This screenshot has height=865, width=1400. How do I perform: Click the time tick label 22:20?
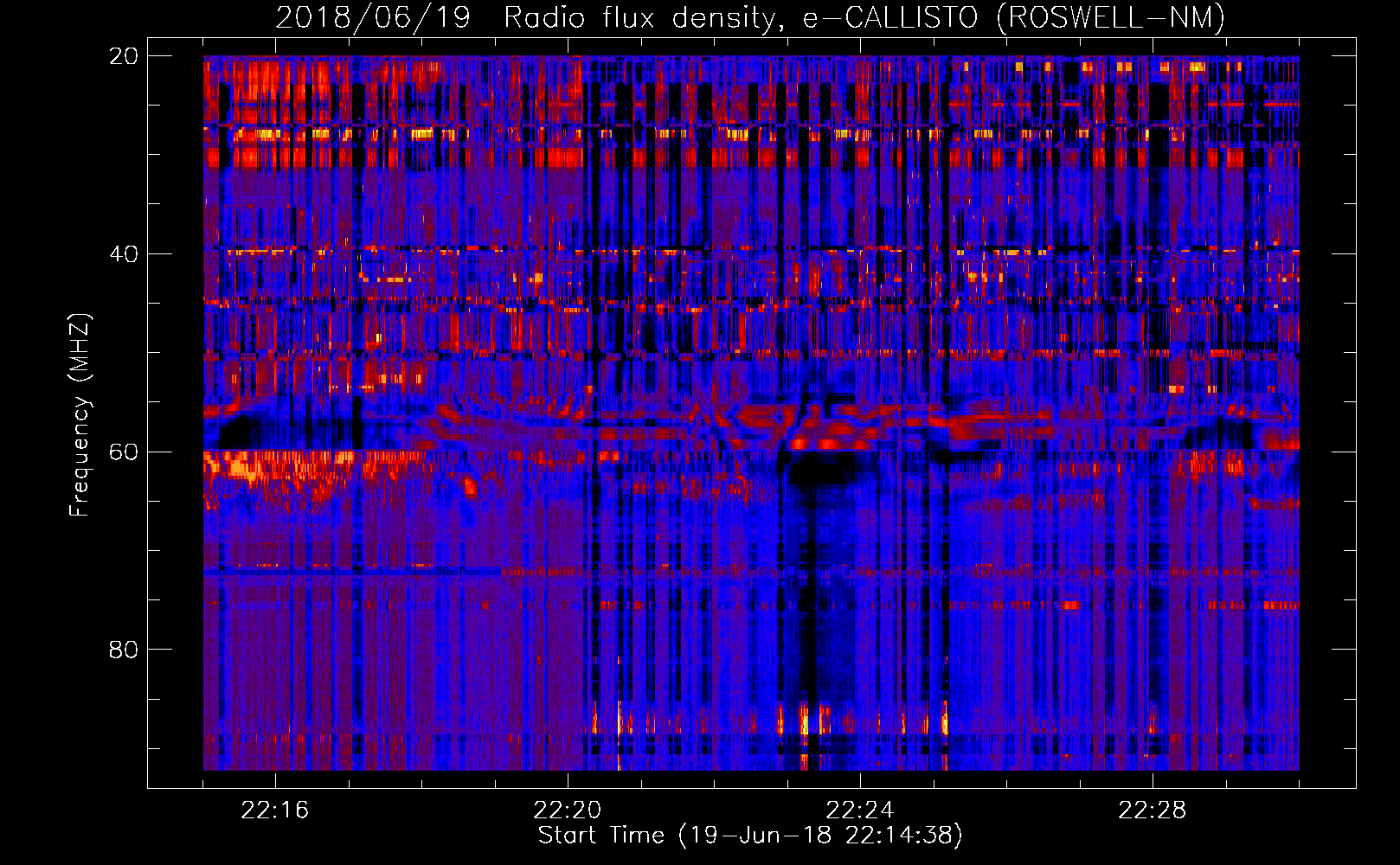(568, 811)
